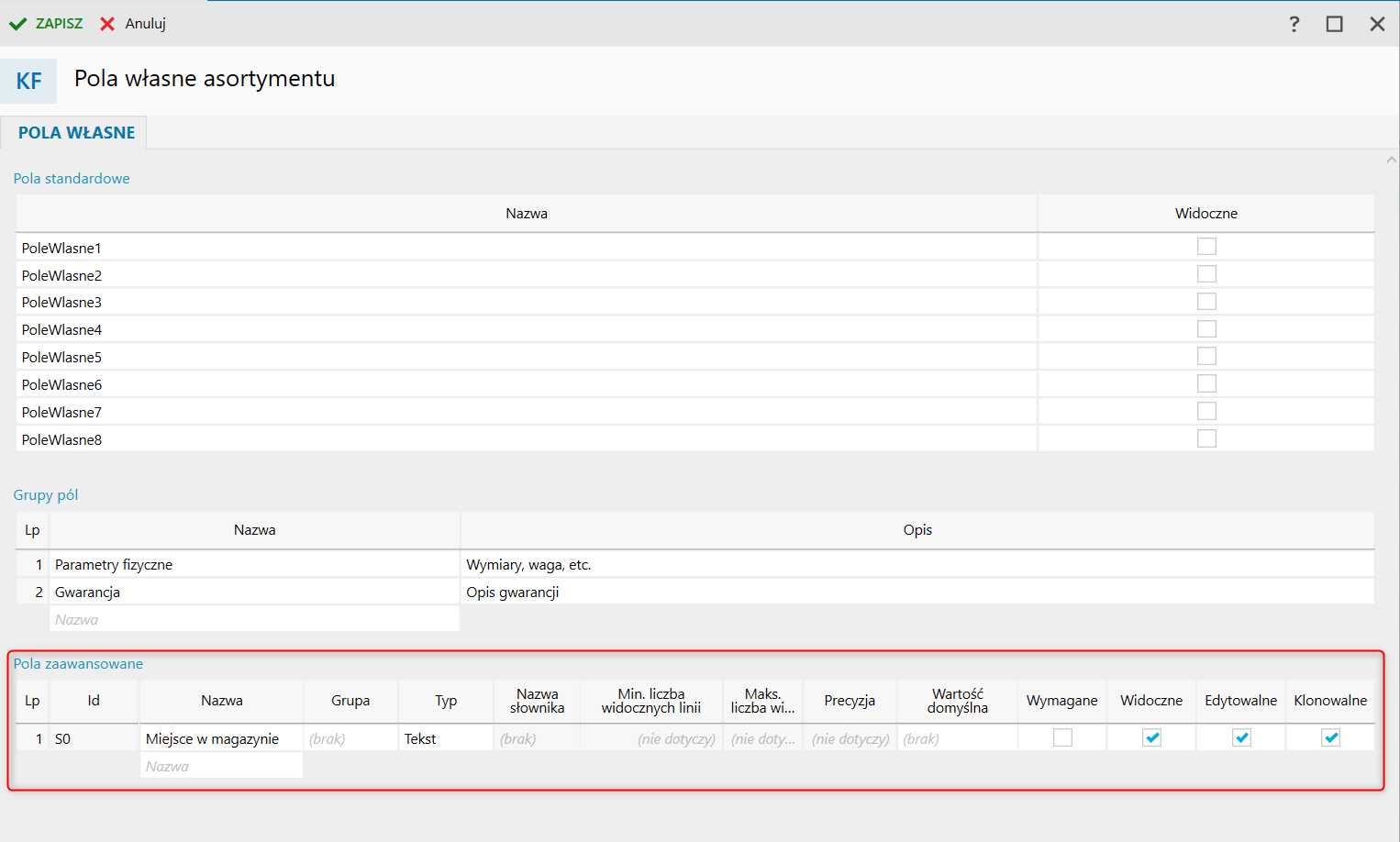Enable Widoczne checkbox for PoleWlasne1
The image size is (1400, 842).
[1206, 247]
